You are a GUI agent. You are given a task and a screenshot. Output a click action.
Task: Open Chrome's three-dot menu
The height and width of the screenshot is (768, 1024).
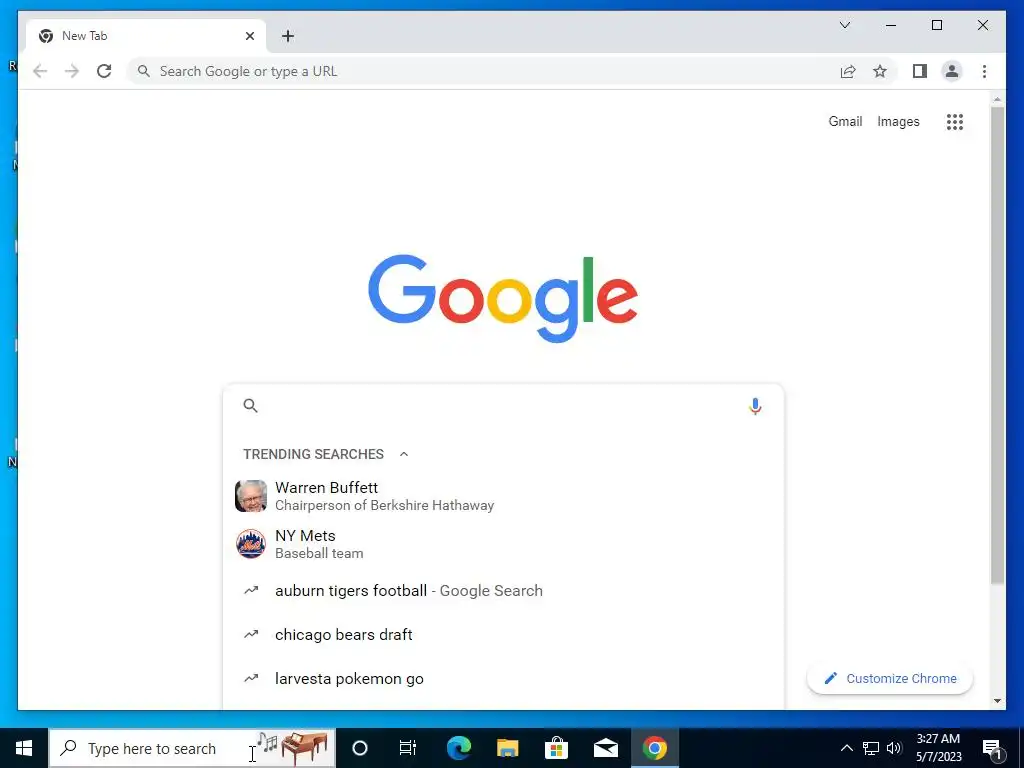984,71
